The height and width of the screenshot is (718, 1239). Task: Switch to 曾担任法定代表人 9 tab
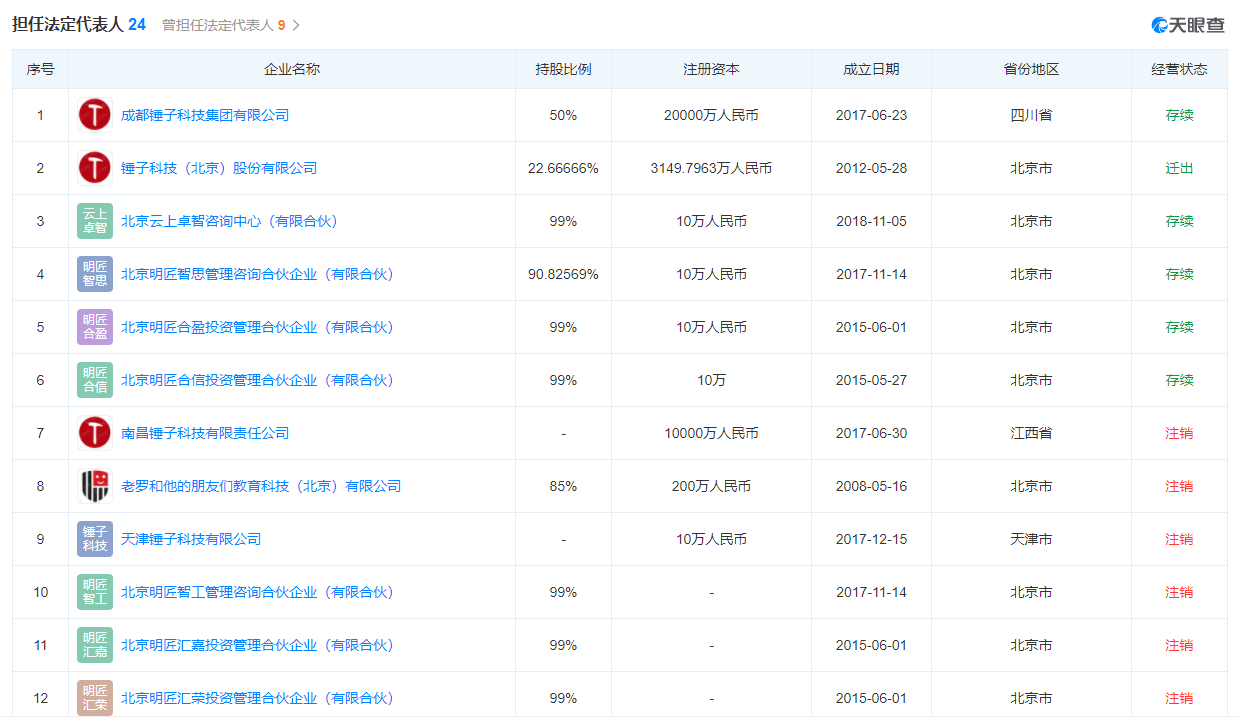point(224,25)
